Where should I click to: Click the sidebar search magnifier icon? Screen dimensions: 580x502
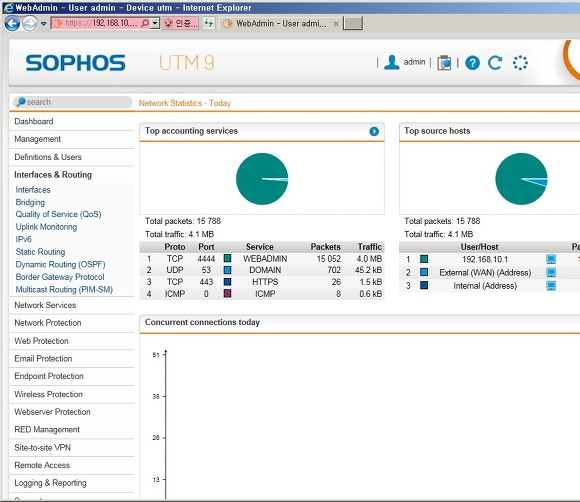21,102
